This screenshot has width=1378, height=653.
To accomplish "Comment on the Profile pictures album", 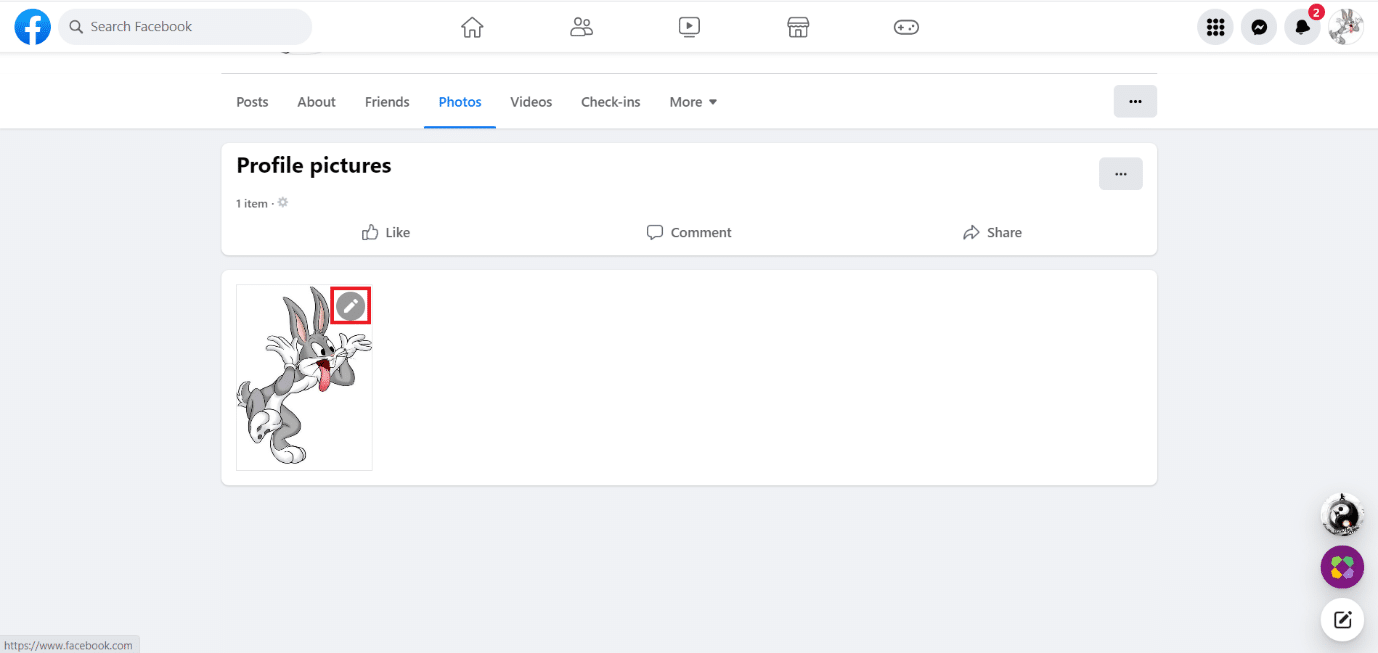I will pyautogui.click(x=689, y=232).
